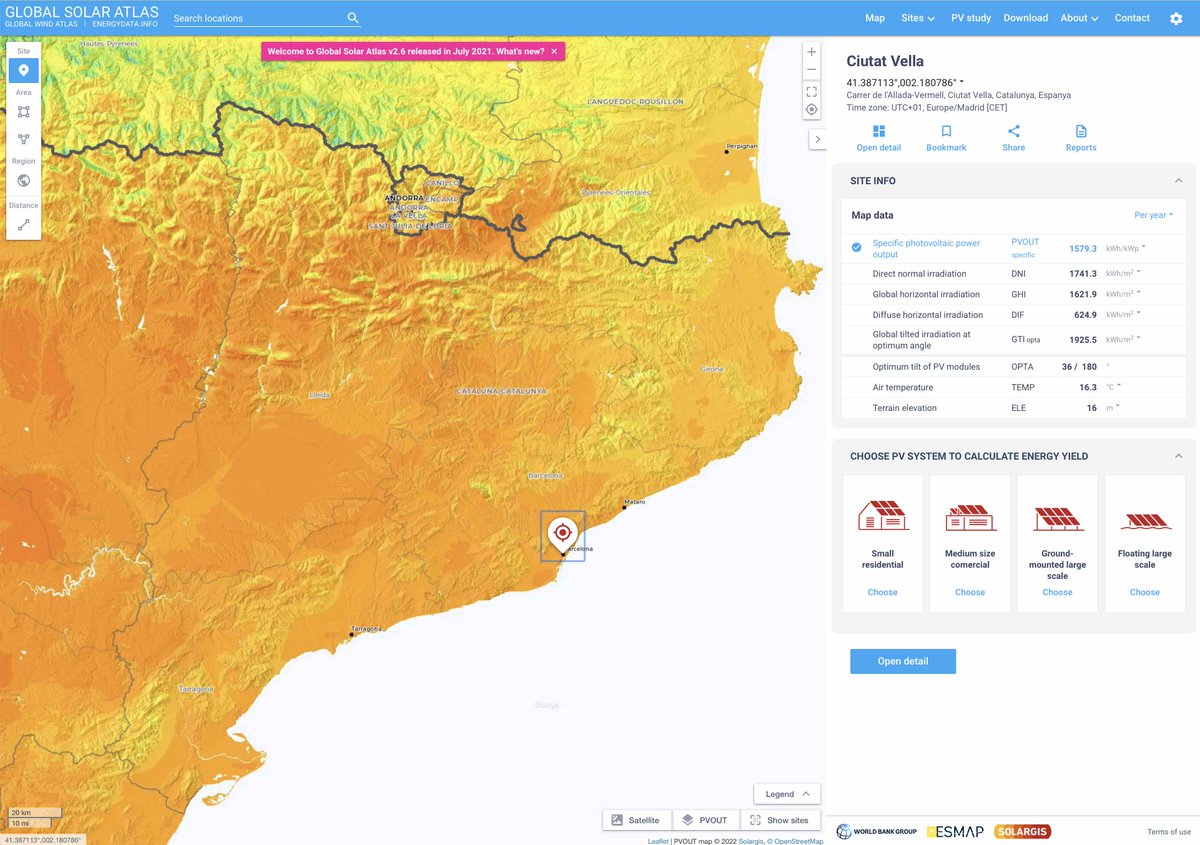Select the Site marker tool

click(x=24, y=70)
